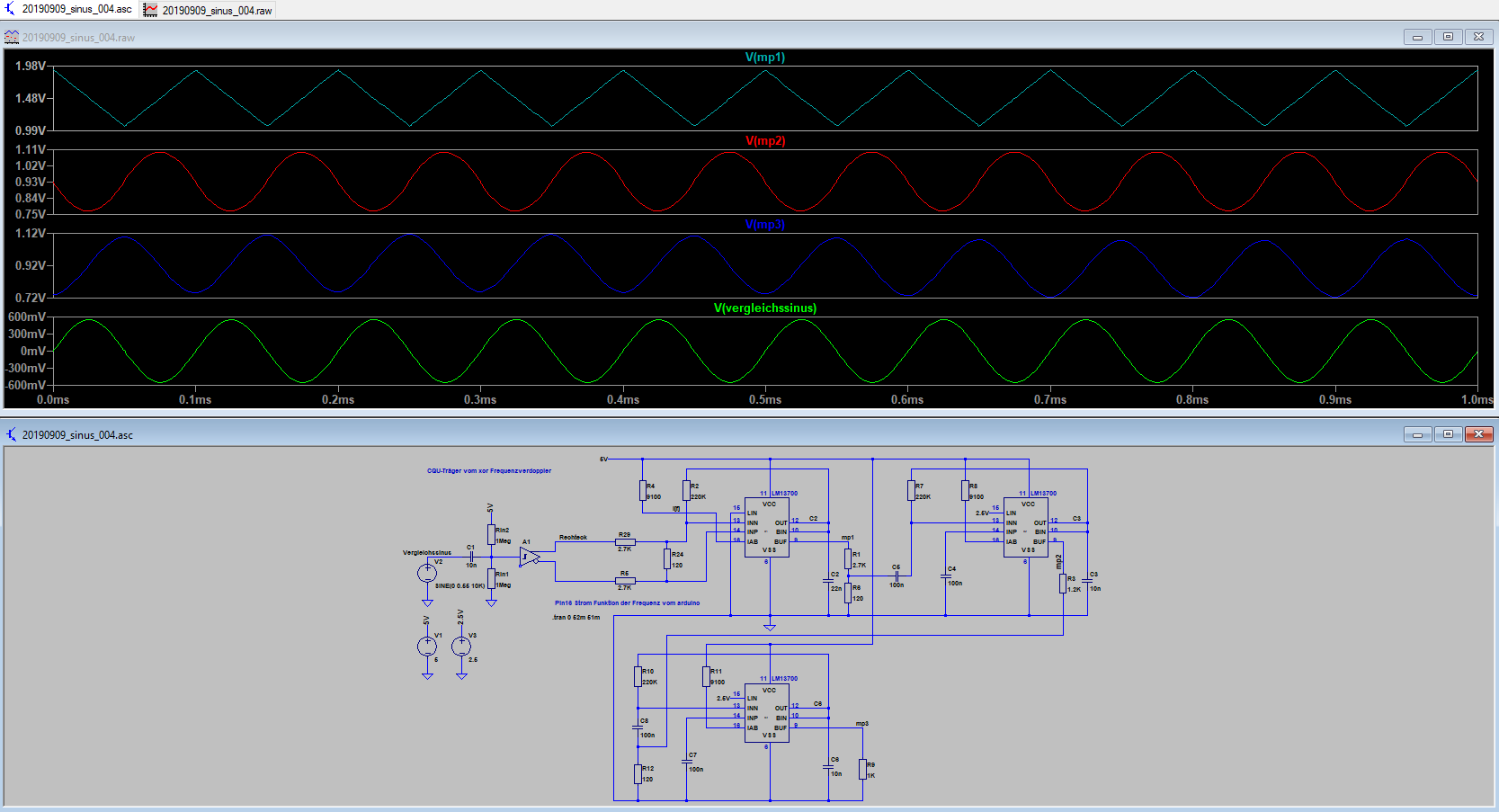Screen dimensions: 1499x812
Task: Select resistor R10 in the schematic
Action: point(638,676)
